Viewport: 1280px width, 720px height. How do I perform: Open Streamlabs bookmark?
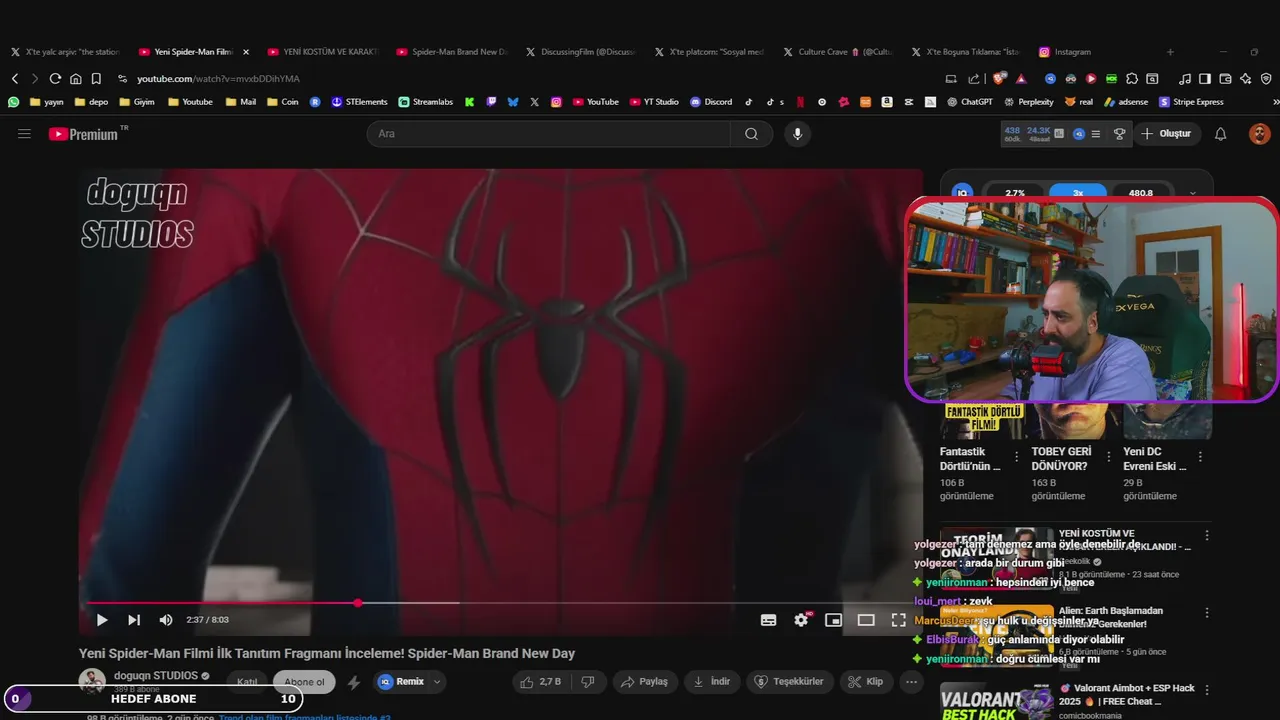click(x=425, y=101)
